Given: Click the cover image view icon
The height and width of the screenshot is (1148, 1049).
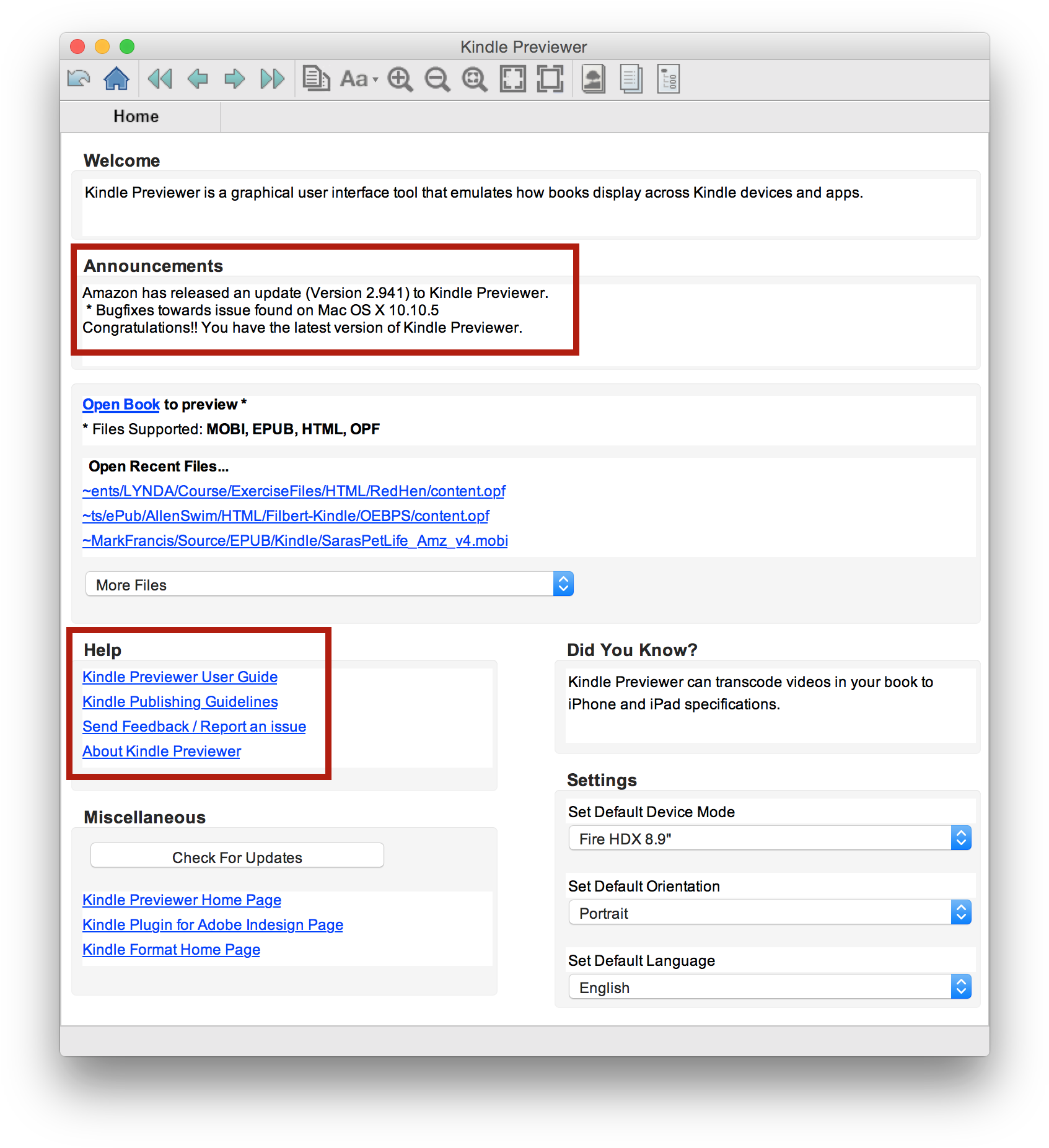Looking at the screenshot, I should (594, 79).
